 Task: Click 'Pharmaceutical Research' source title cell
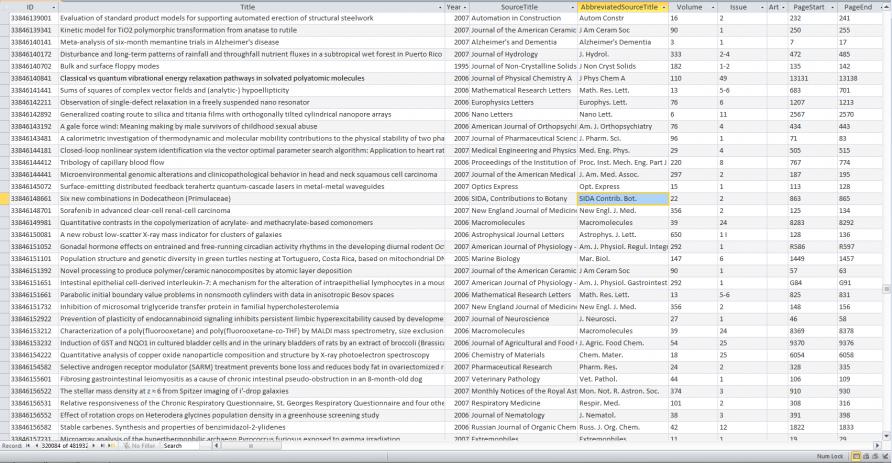coord(523,367)
